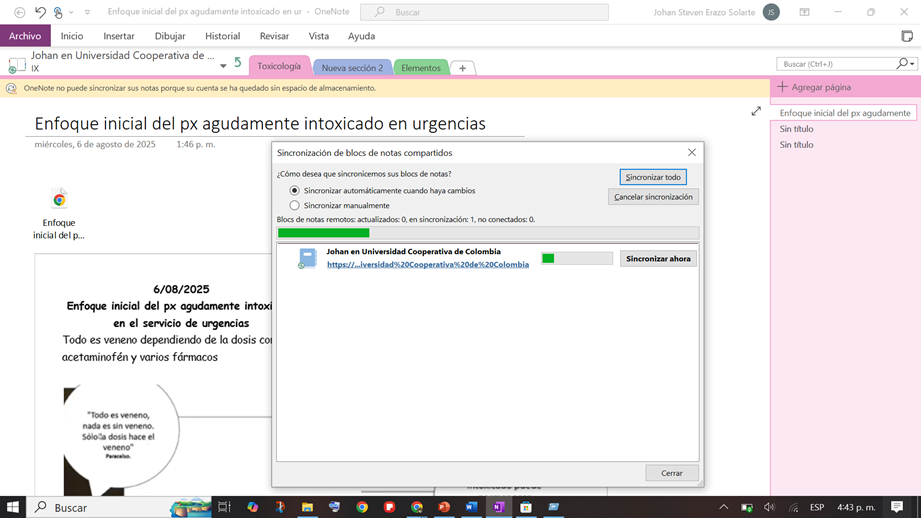Click the Cerrar button
Viewport: 921px width, 518px height.
click(672, 473)
